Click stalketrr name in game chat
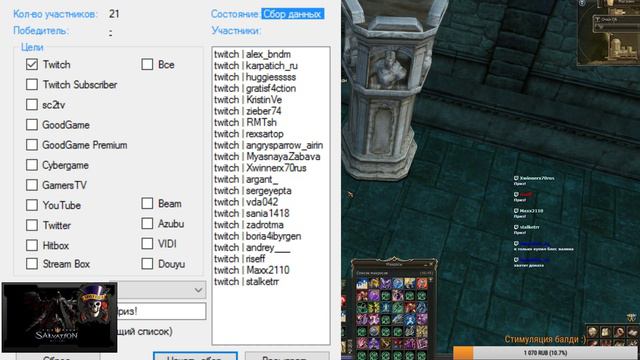The image size is (640, 360). (529, 227)
